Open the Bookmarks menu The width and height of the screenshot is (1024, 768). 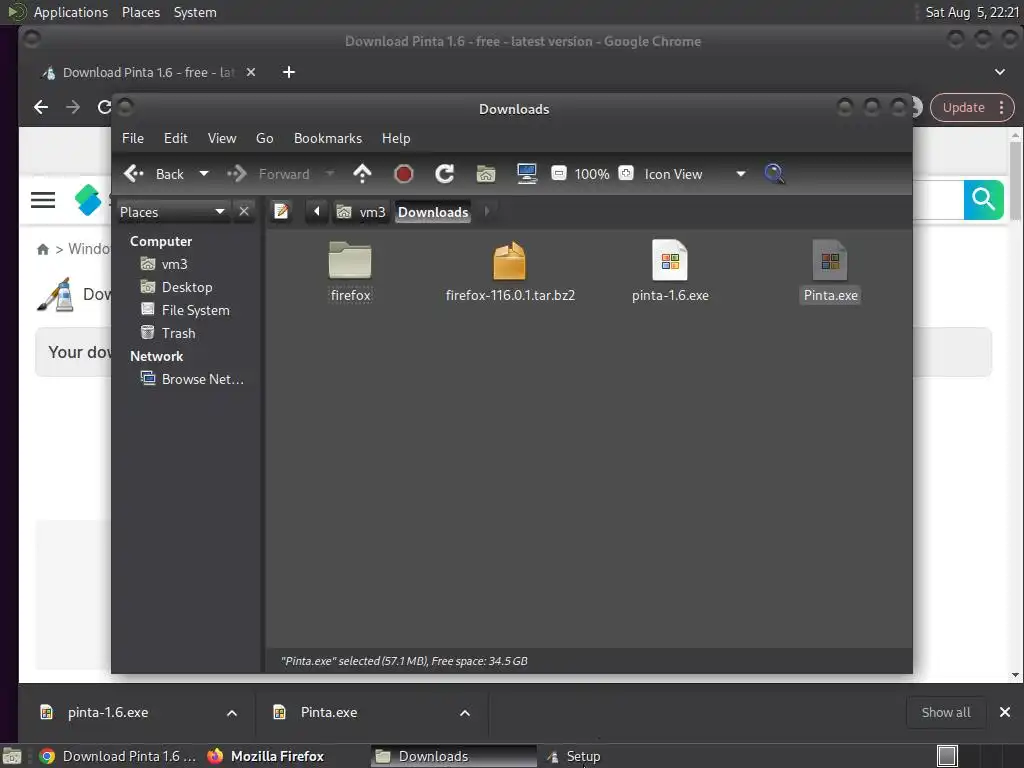(x=328, y=138)
